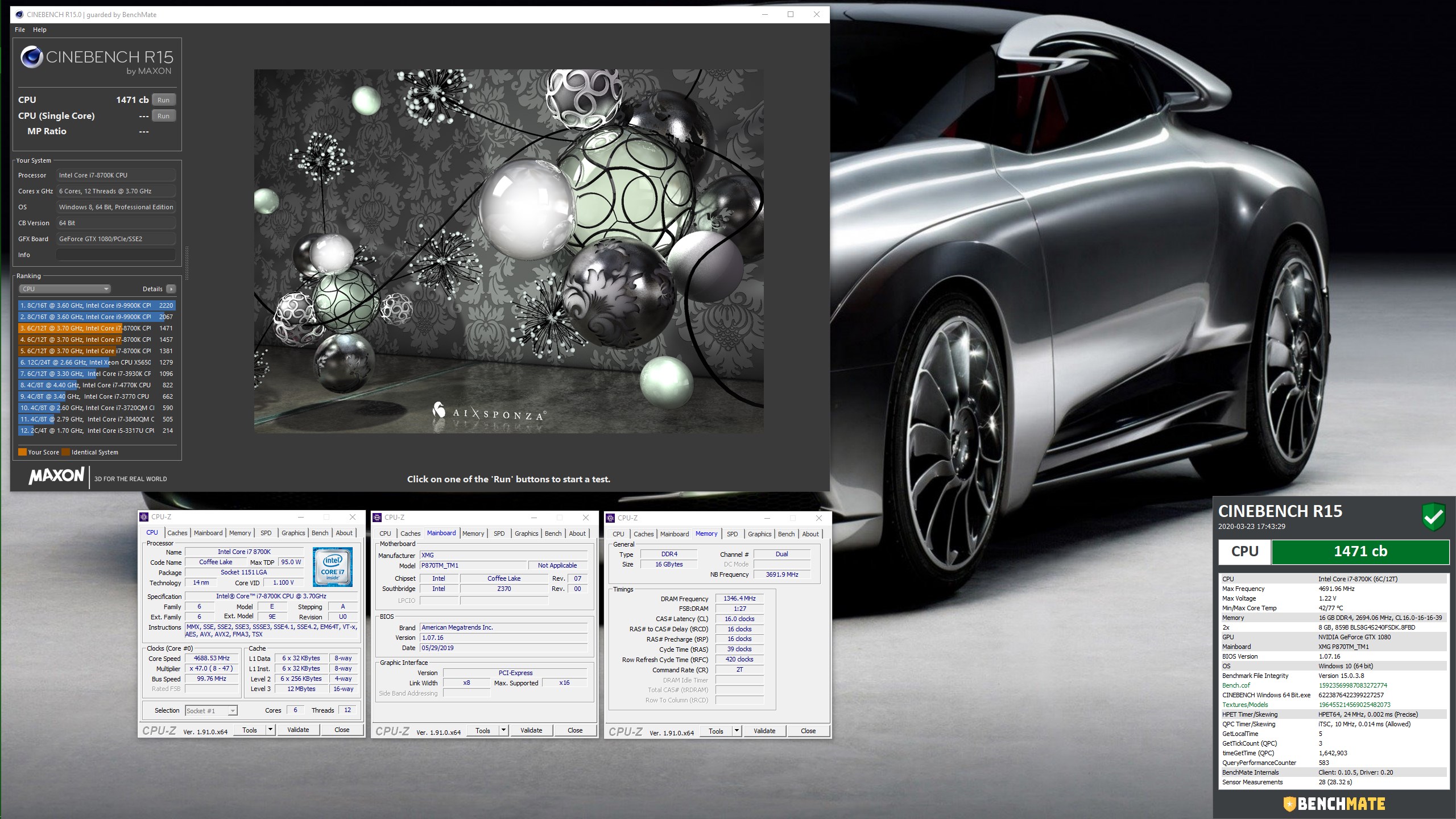Click the CPU-Z icon of the Memory window

pos(610,518)
